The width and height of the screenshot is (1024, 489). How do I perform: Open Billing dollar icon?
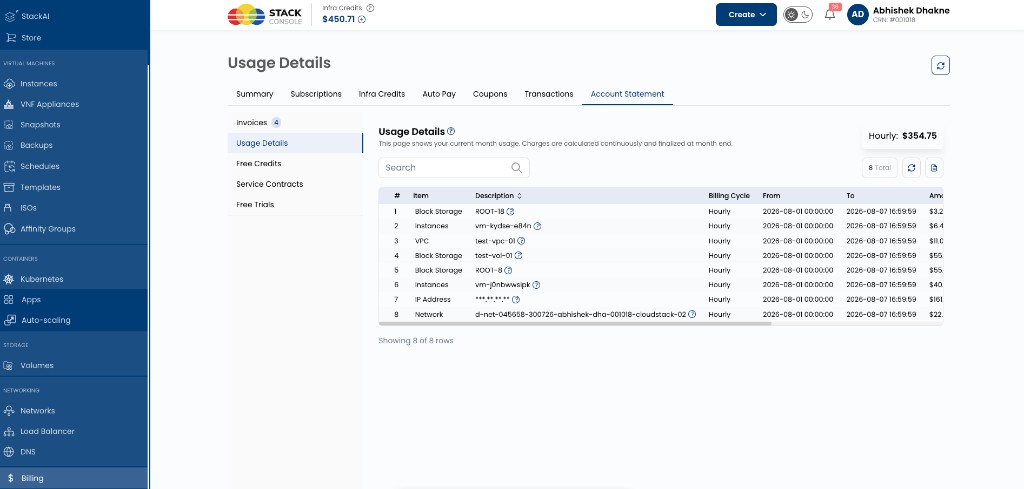tap(10, 479)
